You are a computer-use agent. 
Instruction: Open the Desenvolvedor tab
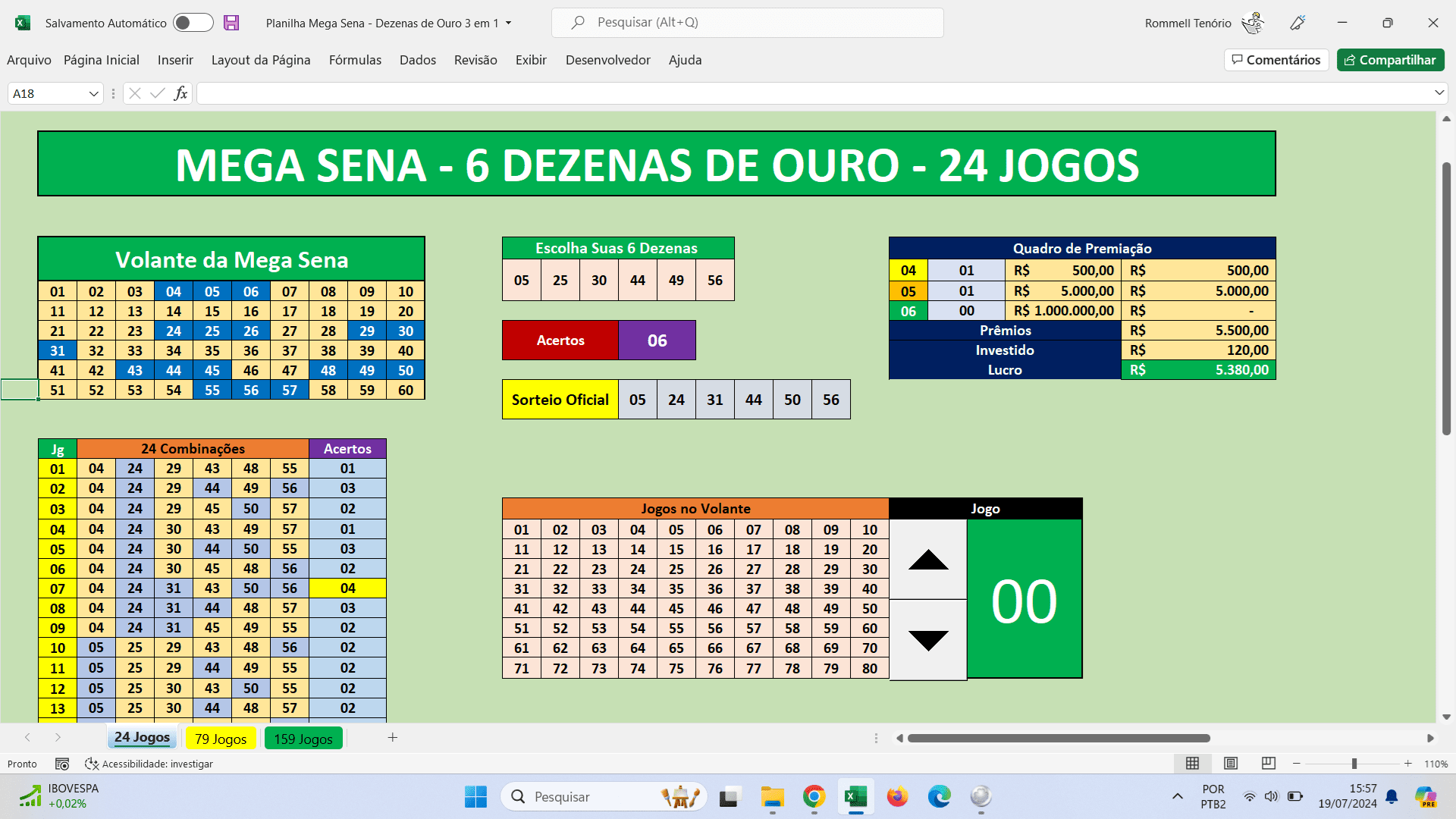click(x=608, y=60)
